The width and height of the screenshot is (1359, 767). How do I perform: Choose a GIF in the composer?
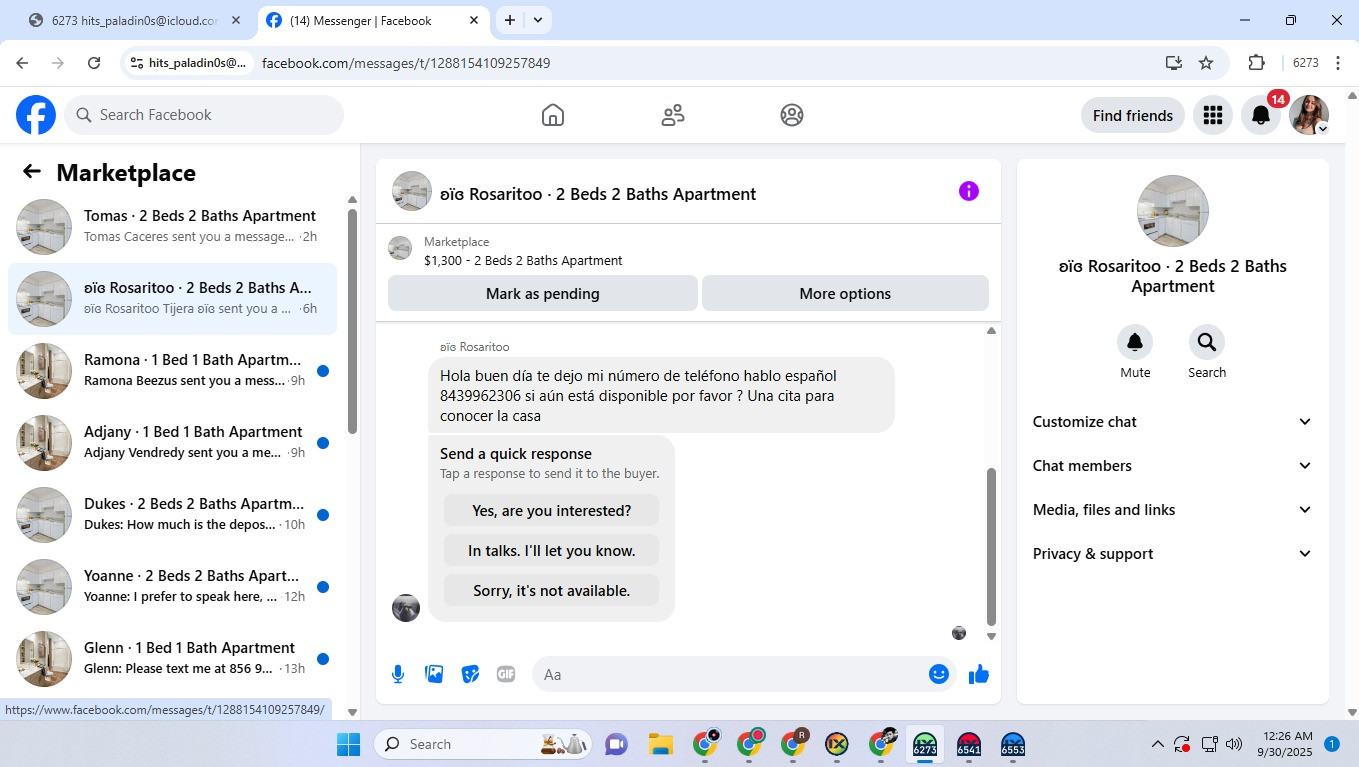[x=506, y=674]
